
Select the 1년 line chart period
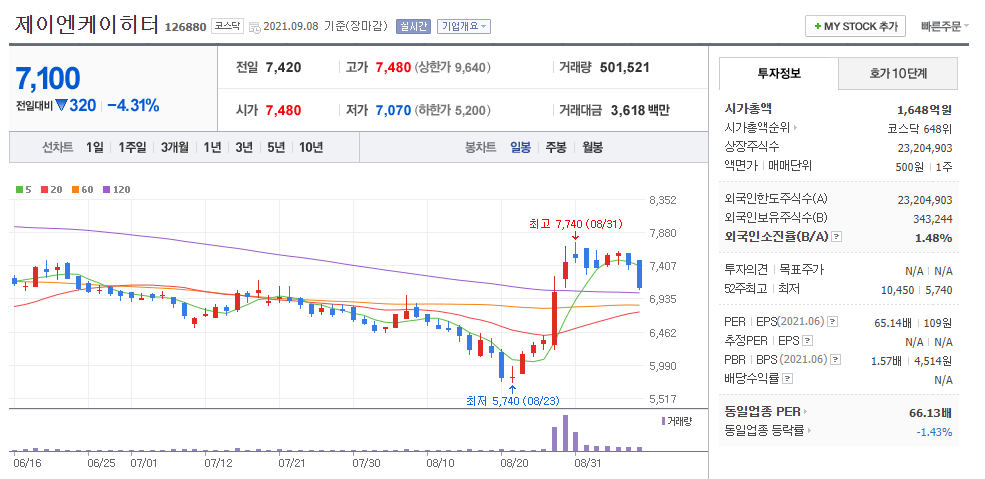212,148
